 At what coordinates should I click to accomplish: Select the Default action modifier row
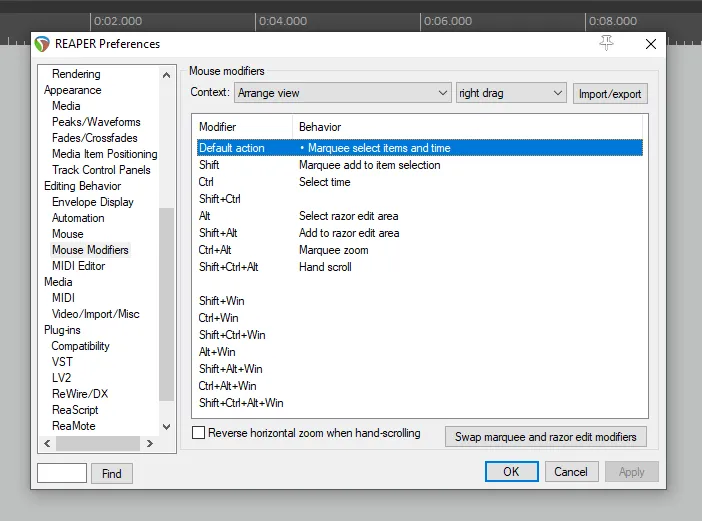coord(420,148)
